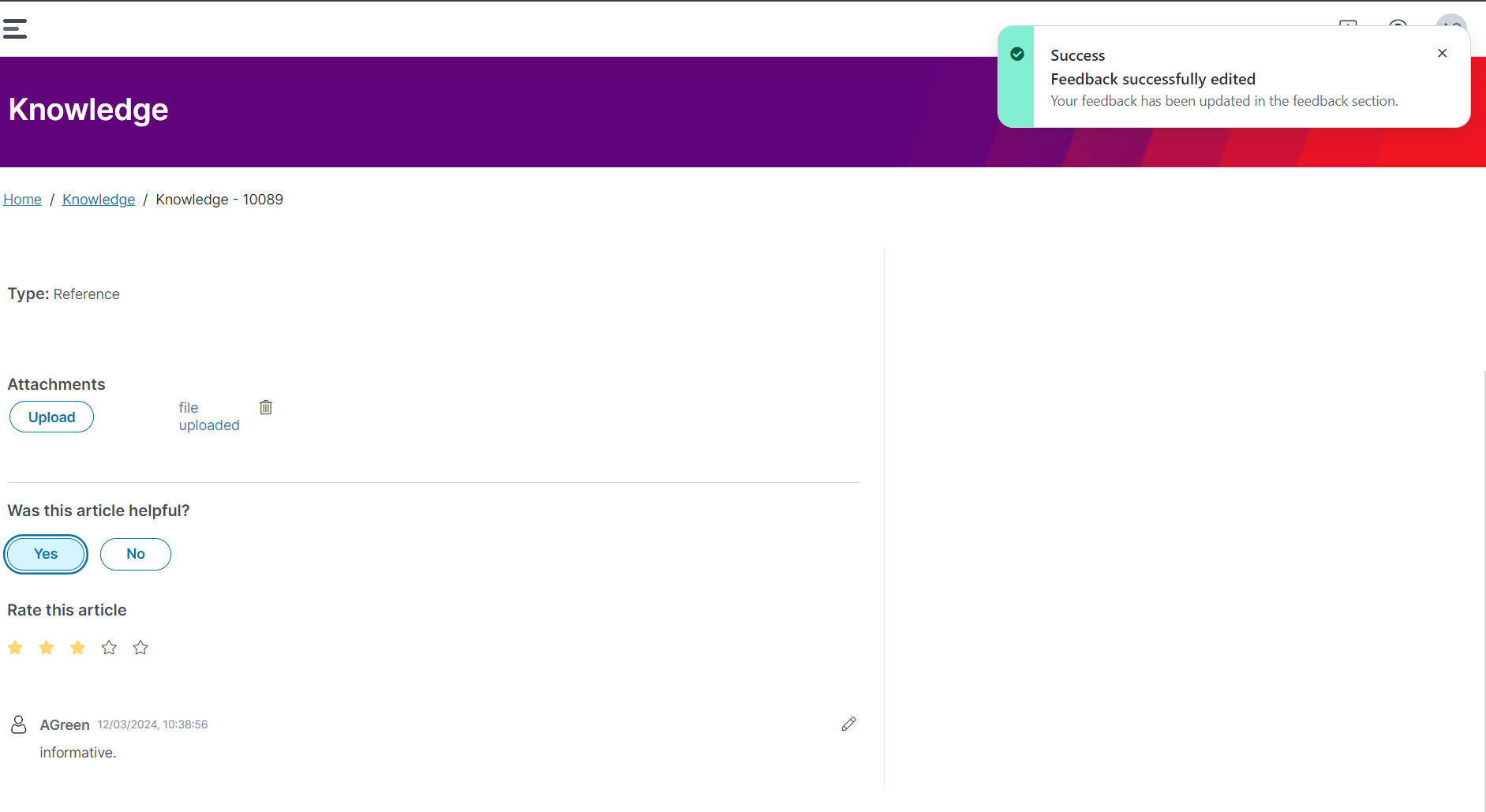This screenshot has width=1486, height=812.
Task: Click the edit pencil on AGreen's feedback
Action: (848, 724)
